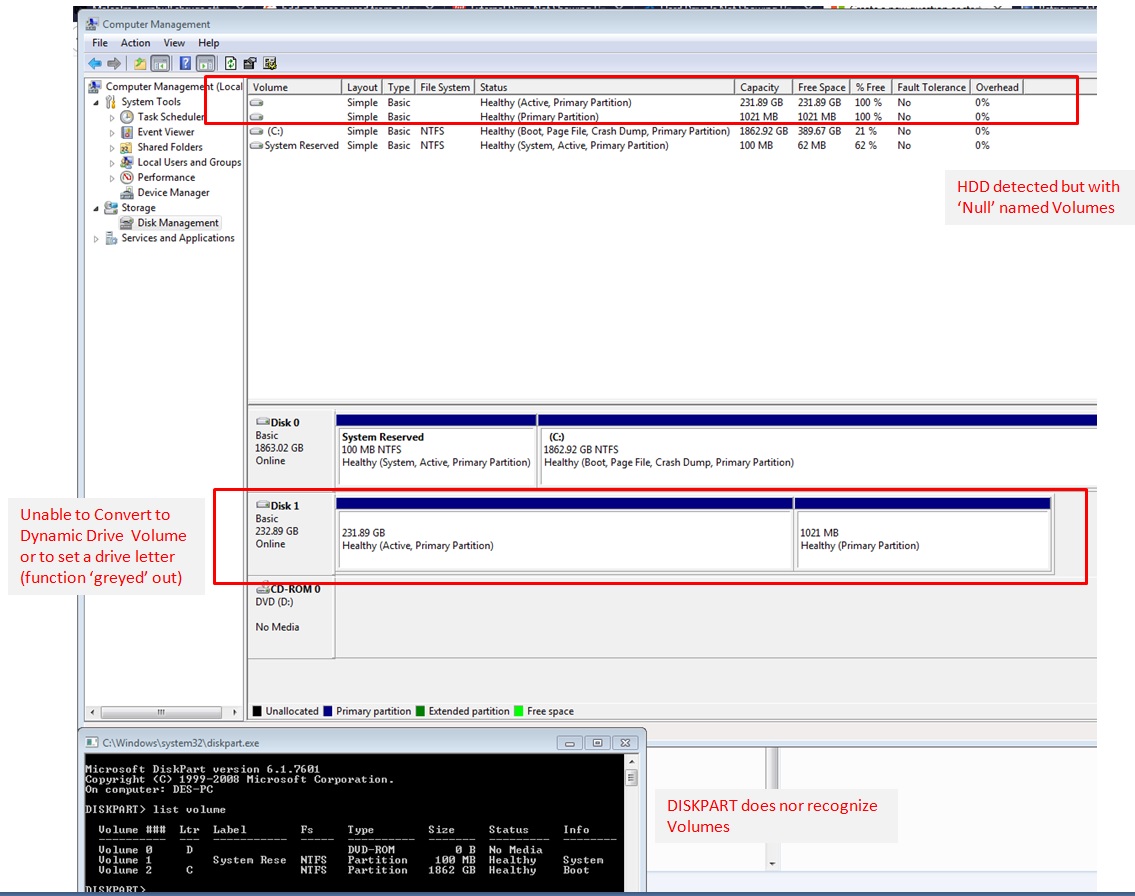This screenshot has width=1135, height=896.
Task: Open Device Manager from the tree
Action: (173, 193)
